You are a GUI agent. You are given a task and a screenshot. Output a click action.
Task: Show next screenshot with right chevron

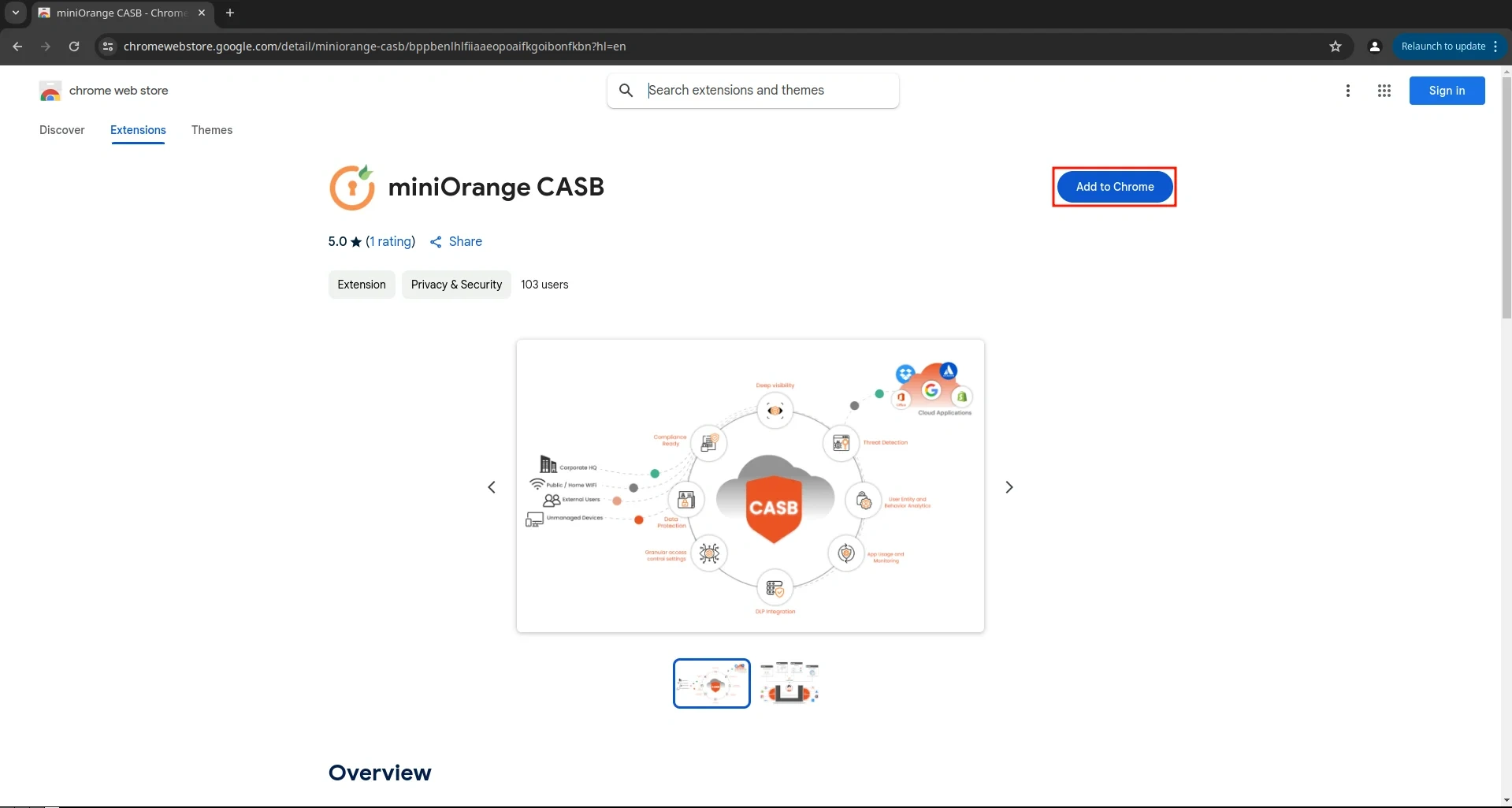tap(1009, 487)
